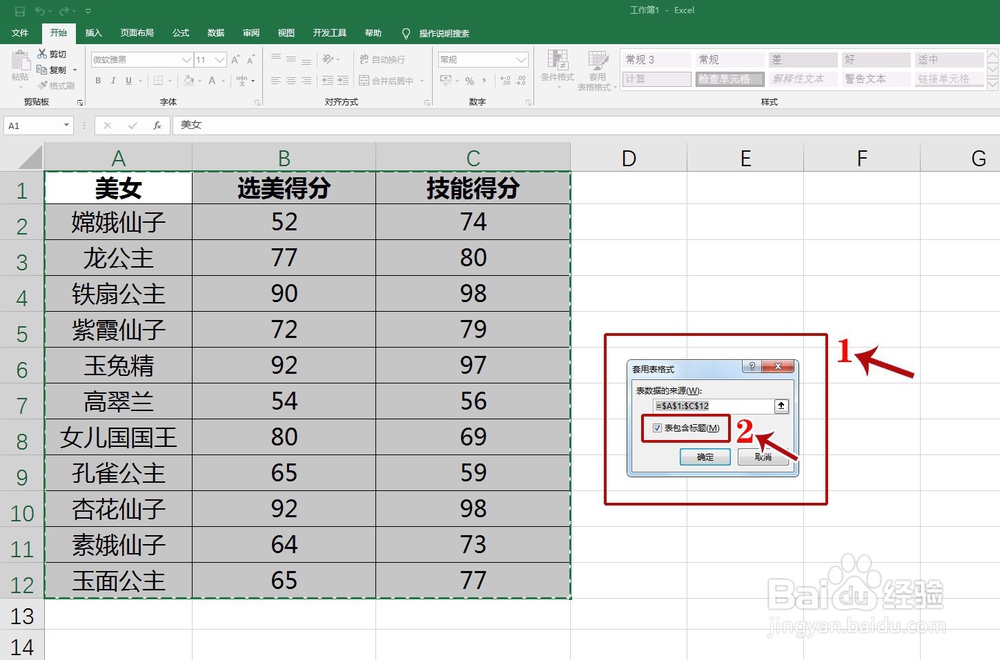Click the decrease indent icon
This screenshot has height=660, width=1000.
(x=328, y=81)
